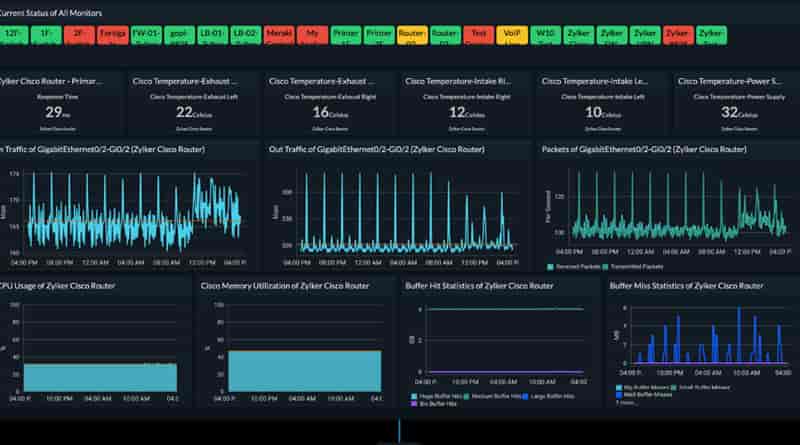This screenshot has width=800, height=445.
Task: Toggle the Huge Buffer Hits legend entry
Action: click(x=436, y=397)
